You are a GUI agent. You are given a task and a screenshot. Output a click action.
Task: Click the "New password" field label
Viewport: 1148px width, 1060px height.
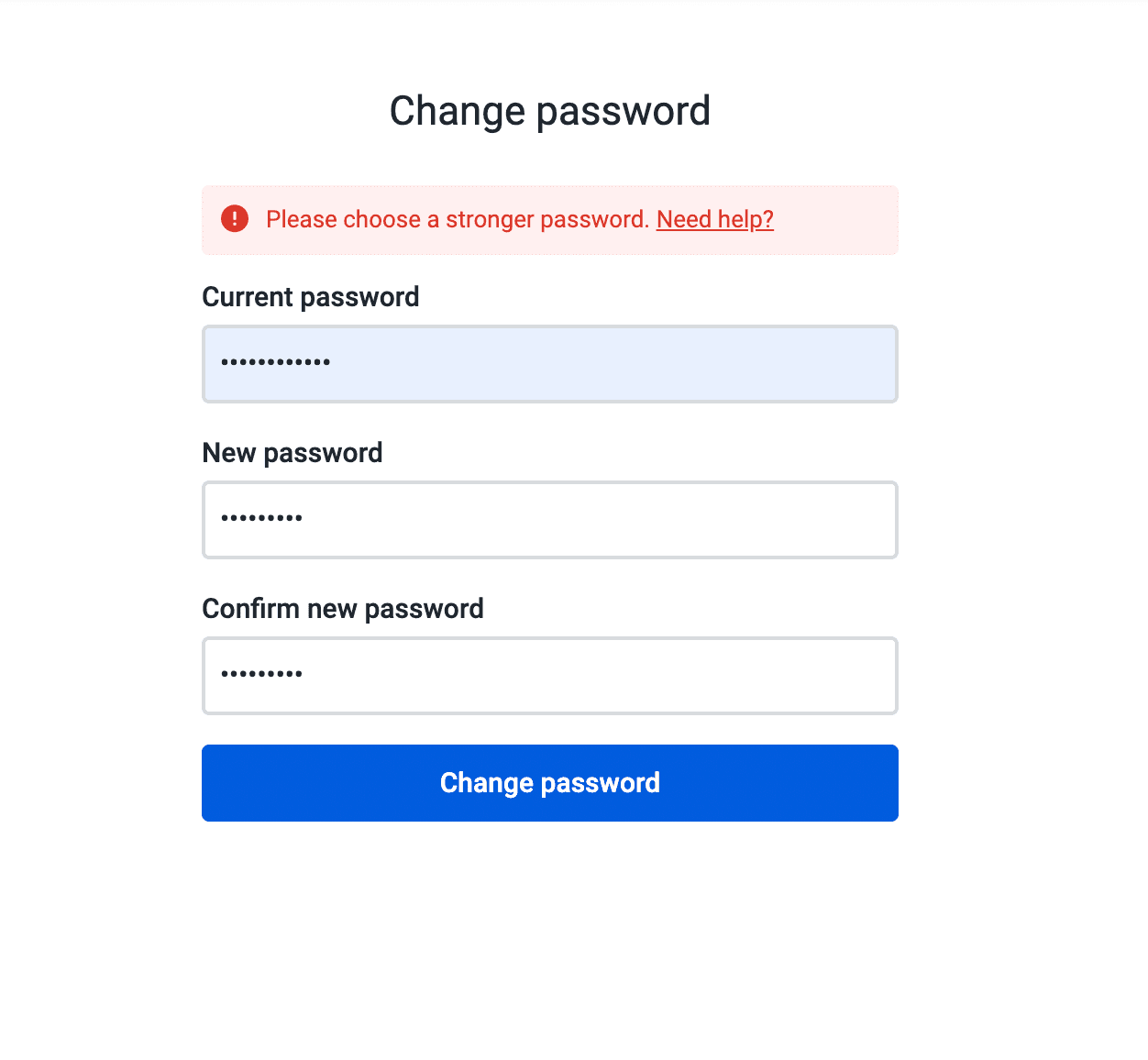click(x=292, y=453)
